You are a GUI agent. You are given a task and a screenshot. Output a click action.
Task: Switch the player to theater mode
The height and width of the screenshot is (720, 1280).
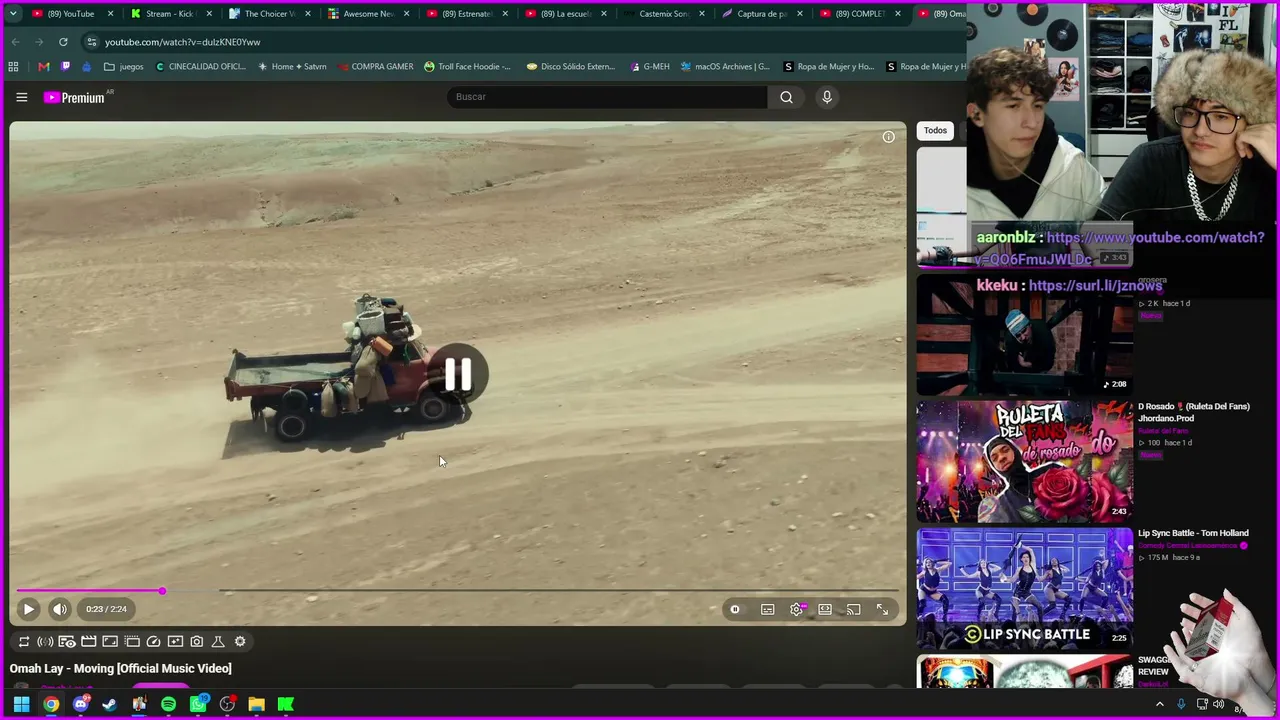[825, 609]
